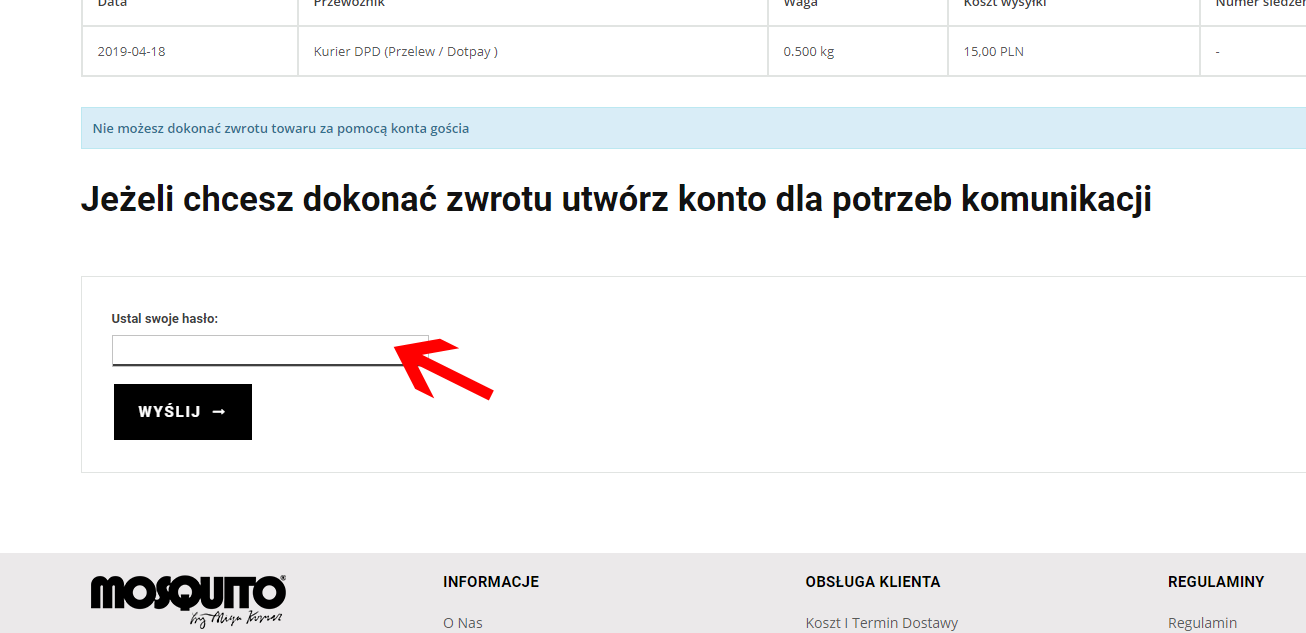Select the 2019-04-18 date cell
Viewport: 1306px width, 633px height.
[131, 52]
